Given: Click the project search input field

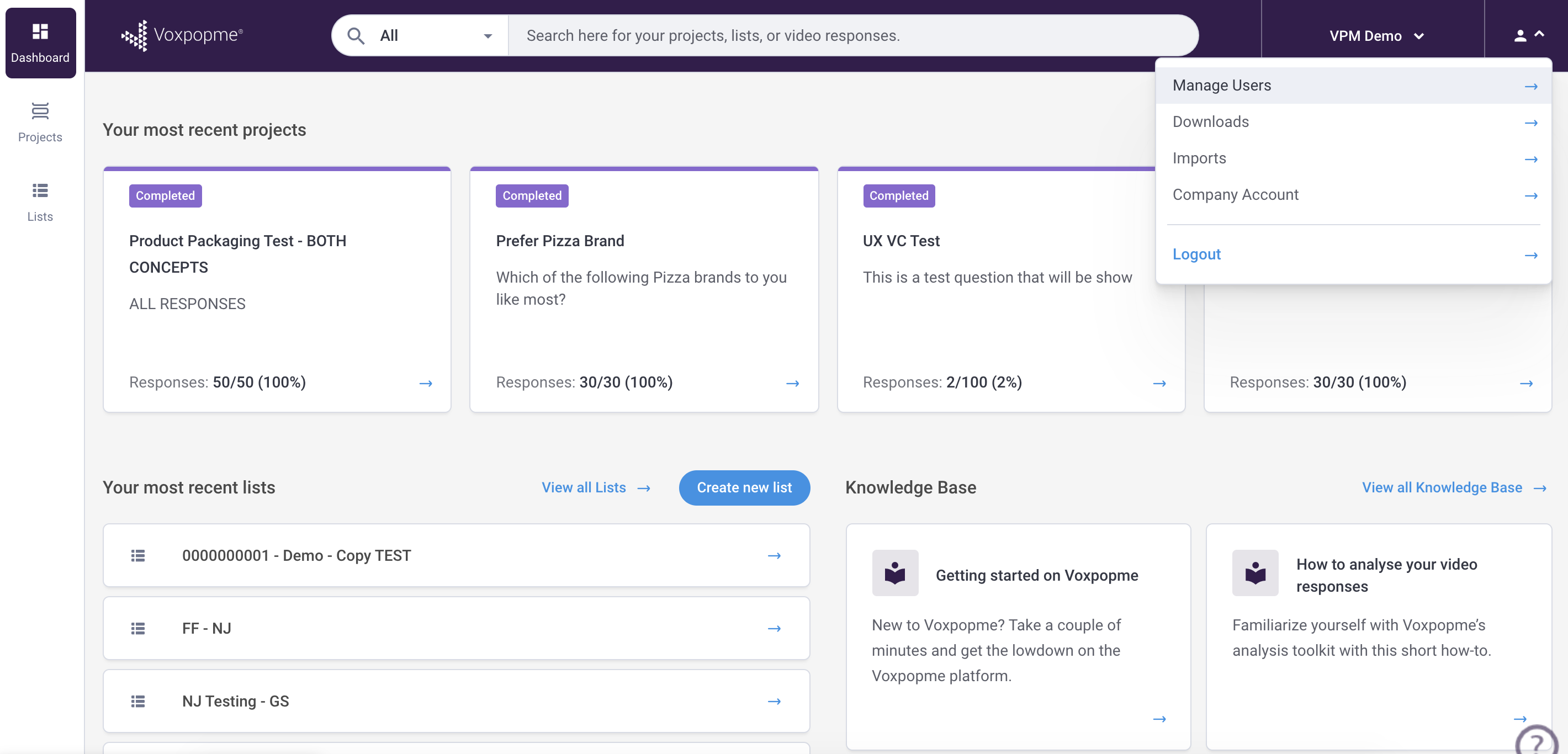Looking at the screenshot, I should click(x=853, y=36).
